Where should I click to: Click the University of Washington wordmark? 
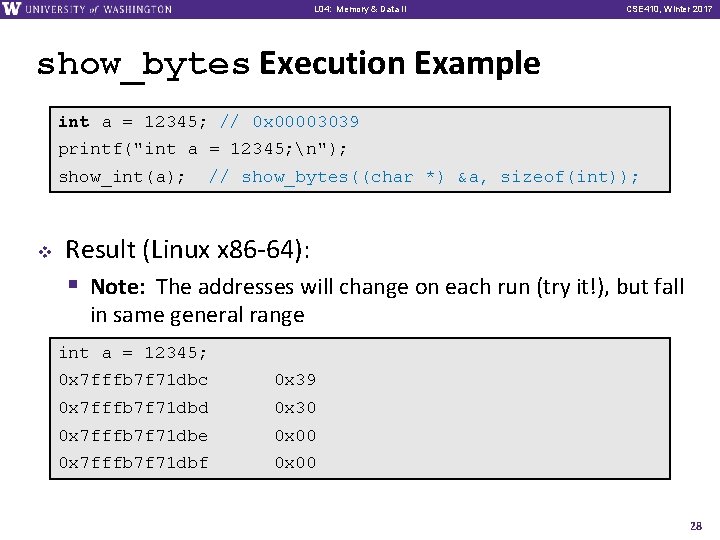(98, 9)
